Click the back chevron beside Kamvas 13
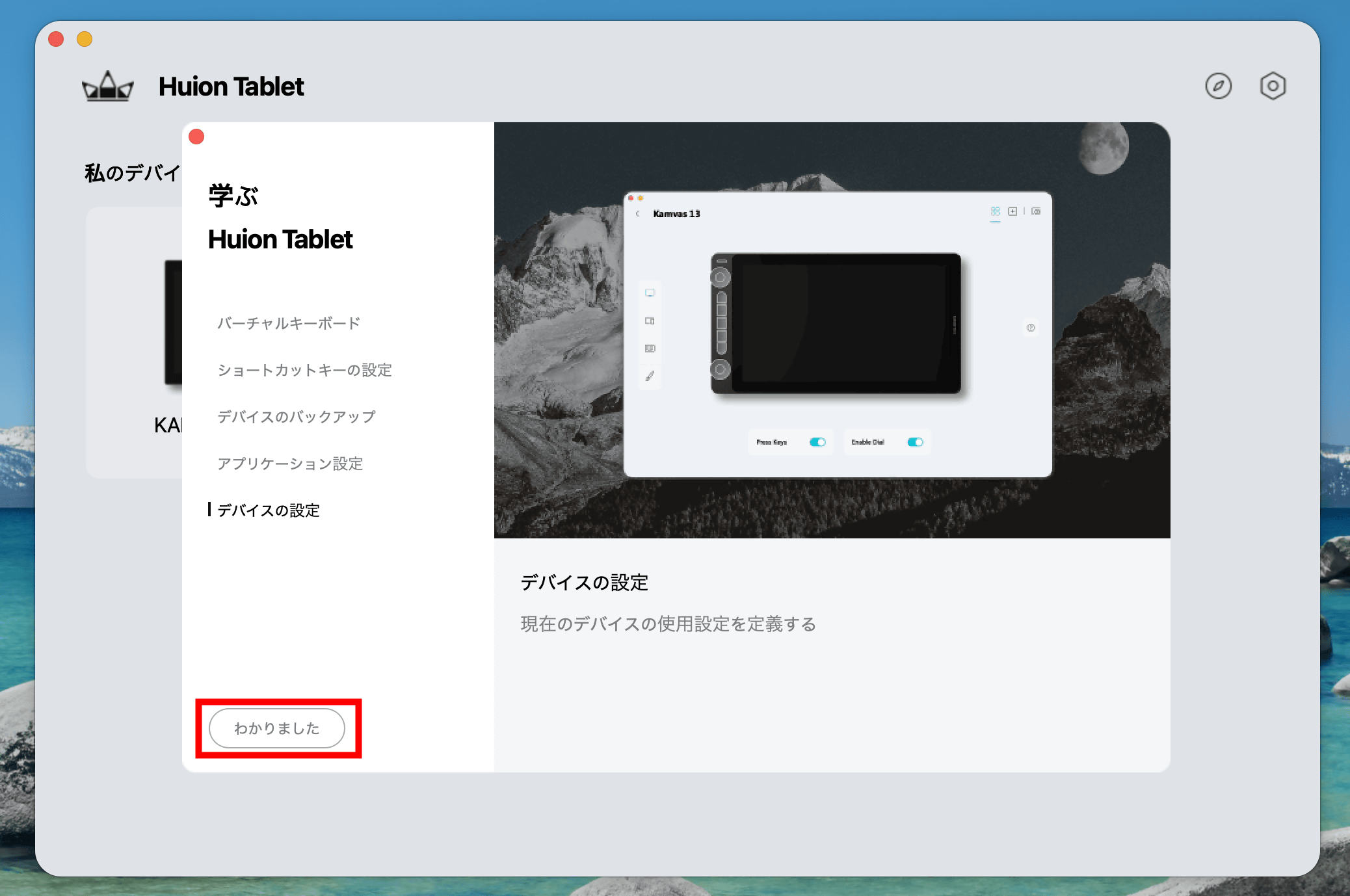This screenshot has height=896, width=1350. coord(638,214)
